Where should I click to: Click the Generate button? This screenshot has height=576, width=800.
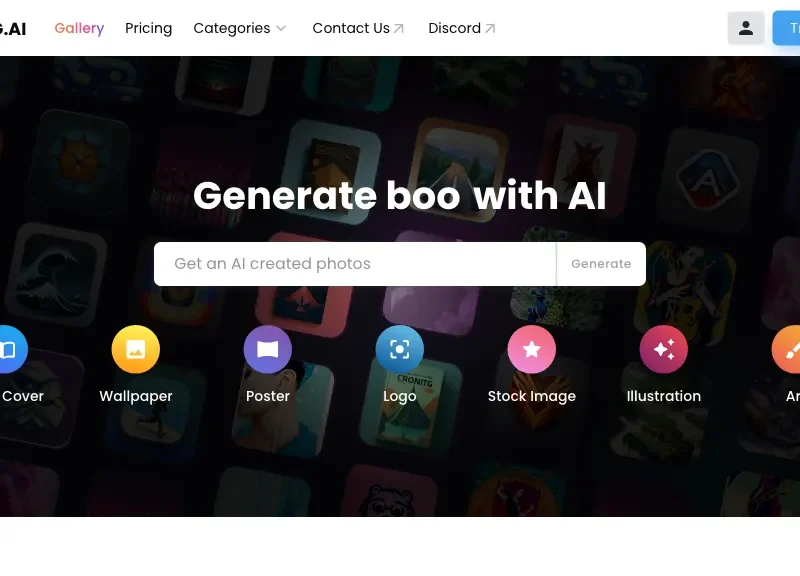coord(601,264)
